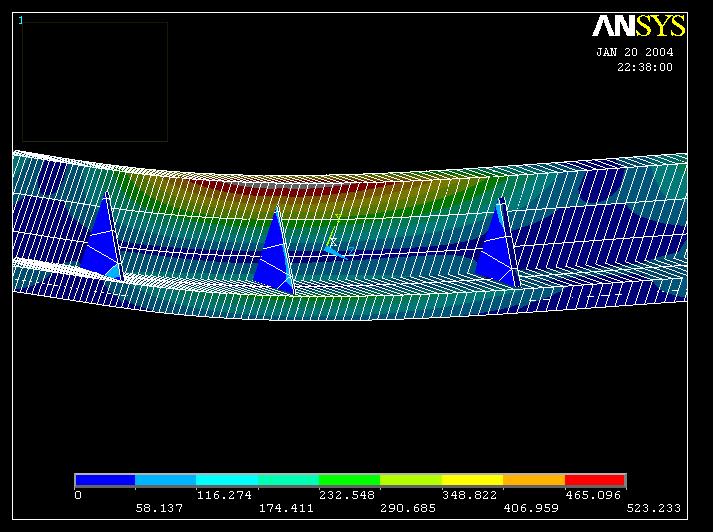Click the teal-green legend color band
The image size is (713, 532).
288,480
